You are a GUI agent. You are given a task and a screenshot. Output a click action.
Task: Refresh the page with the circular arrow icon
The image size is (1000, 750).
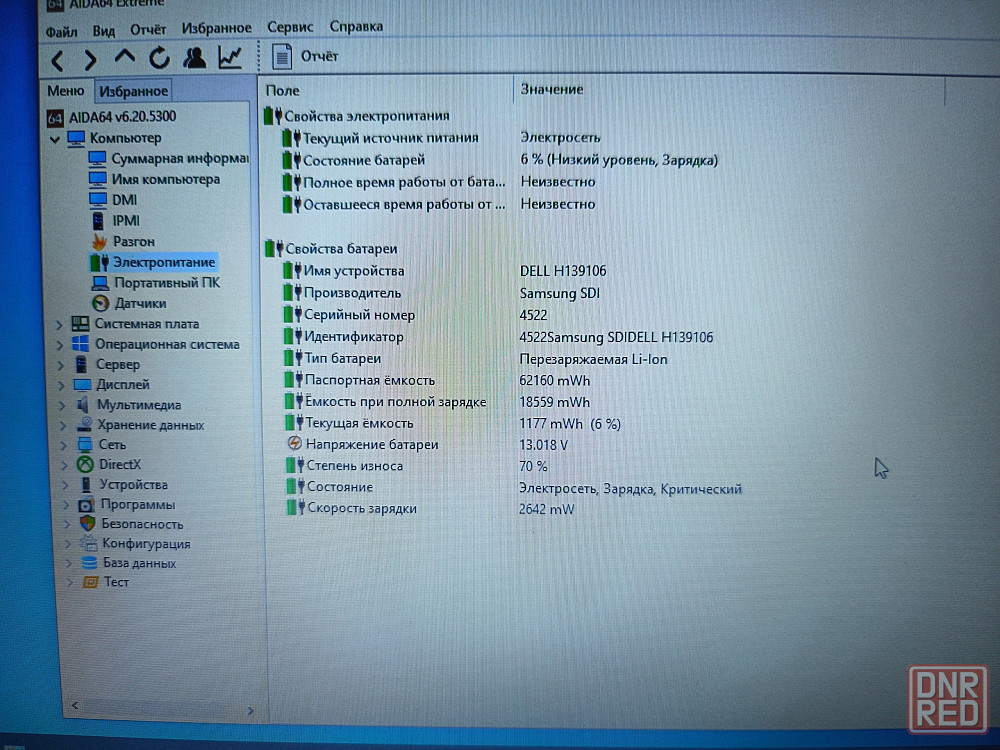(x=159, y=58)
